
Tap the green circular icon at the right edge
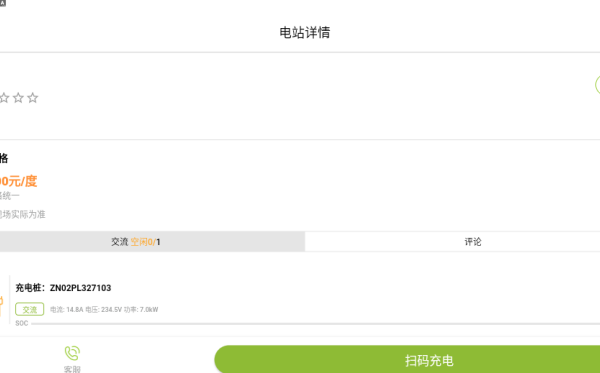pos(597,85)
